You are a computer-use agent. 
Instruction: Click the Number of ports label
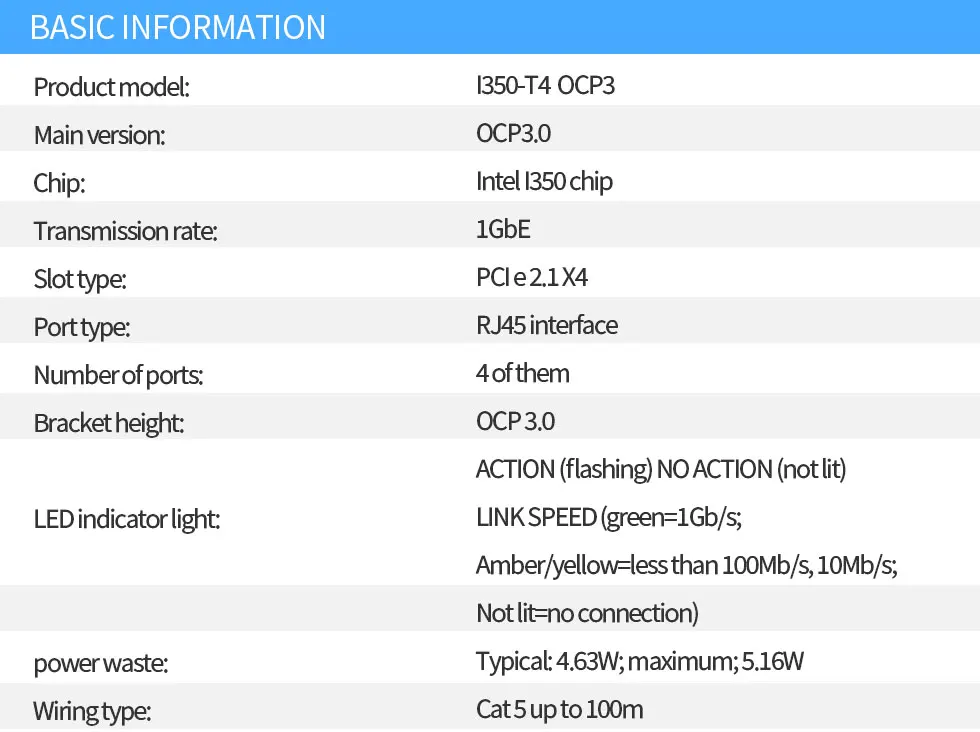118,375
